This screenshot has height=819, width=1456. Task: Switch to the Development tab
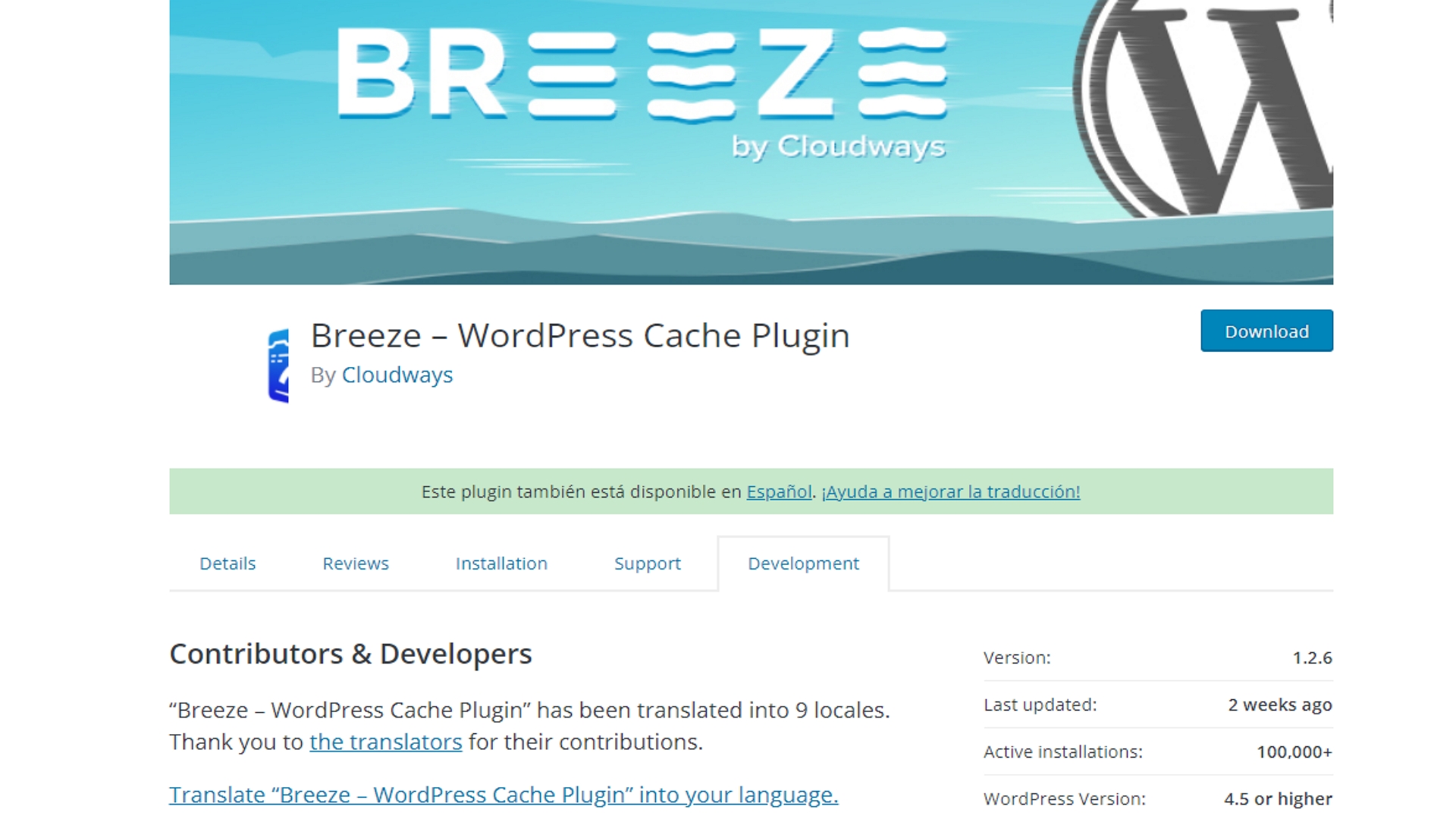(x=803, y=562)
